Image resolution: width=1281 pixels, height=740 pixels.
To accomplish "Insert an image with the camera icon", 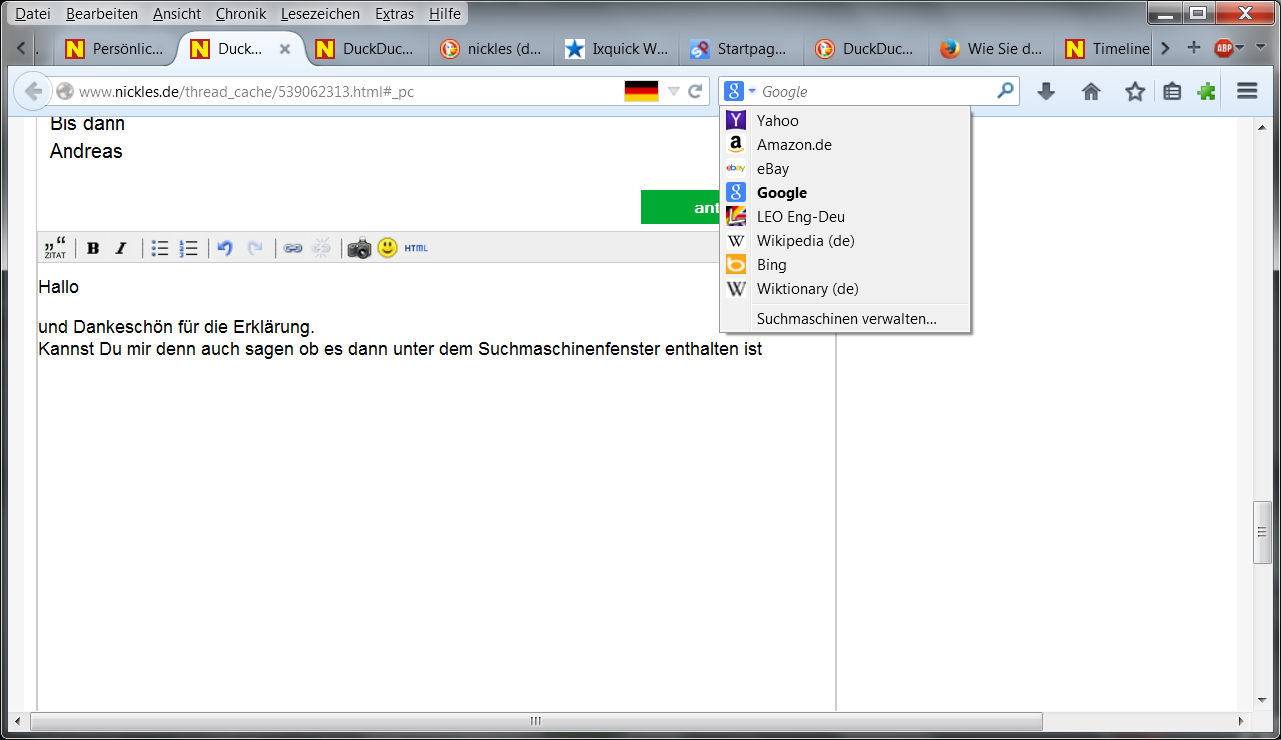I will (x=359, y=248).
